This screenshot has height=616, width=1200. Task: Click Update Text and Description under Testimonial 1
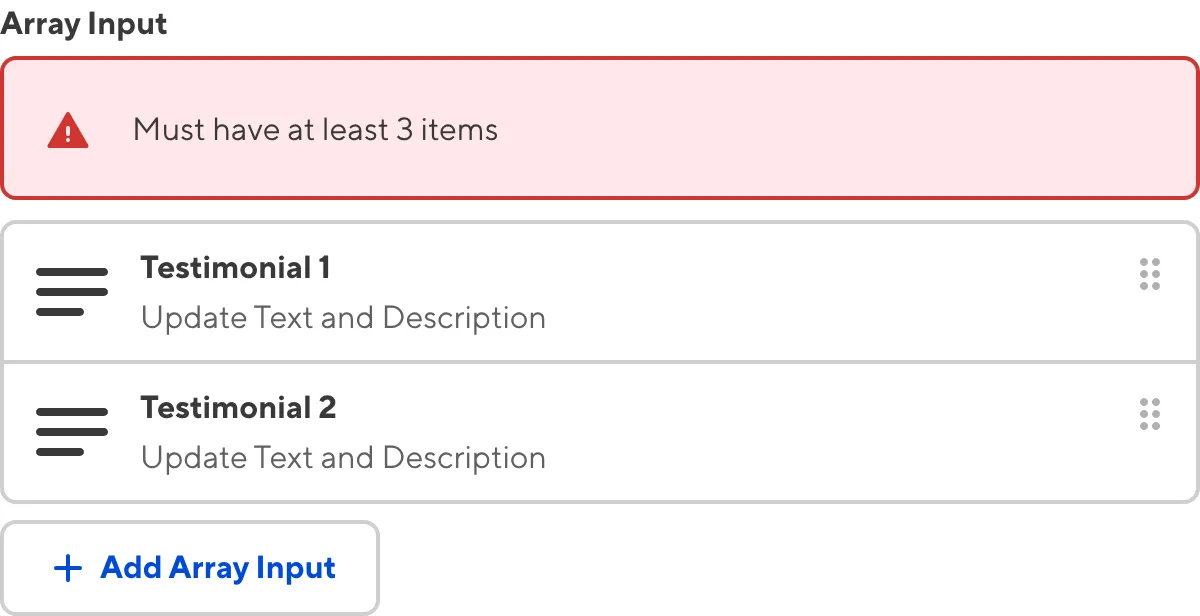[344, 317]
